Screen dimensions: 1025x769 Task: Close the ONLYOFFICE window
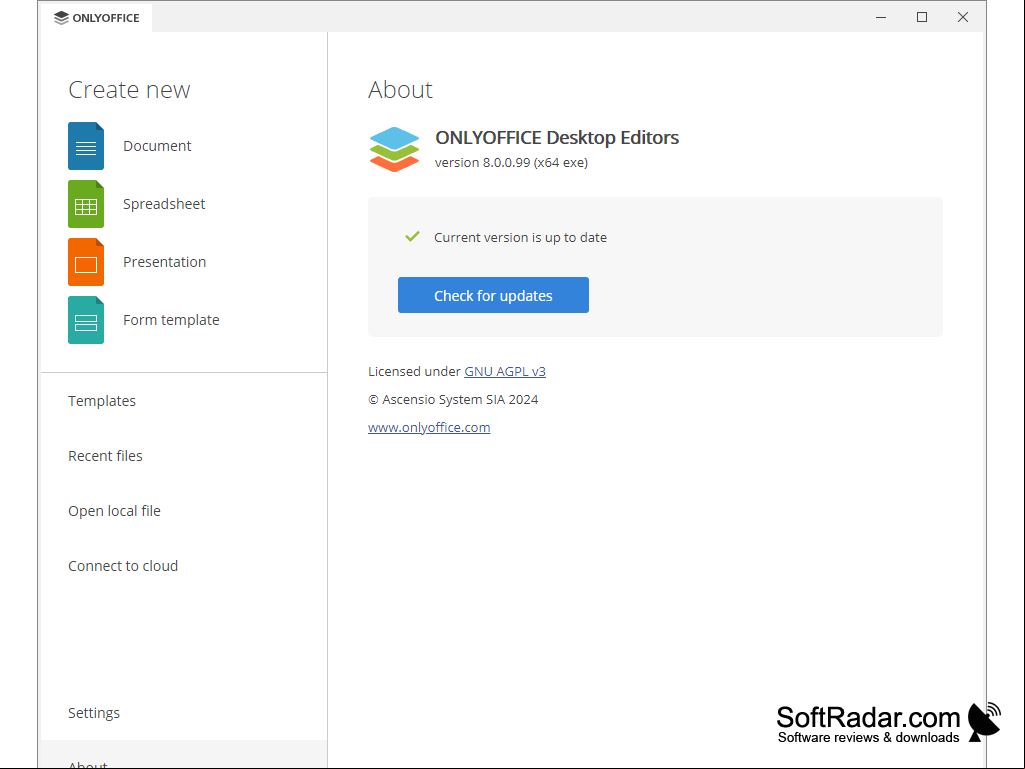pyautogui.click(x=963, y=18)
